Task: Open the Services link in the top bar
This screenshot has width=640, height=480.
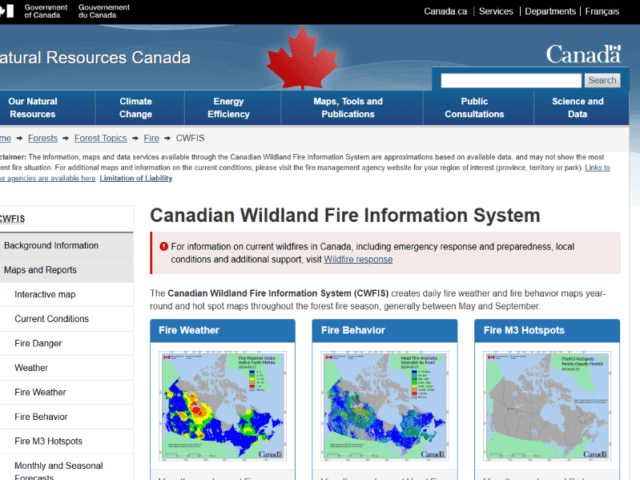Action: [x=496, y=11]
